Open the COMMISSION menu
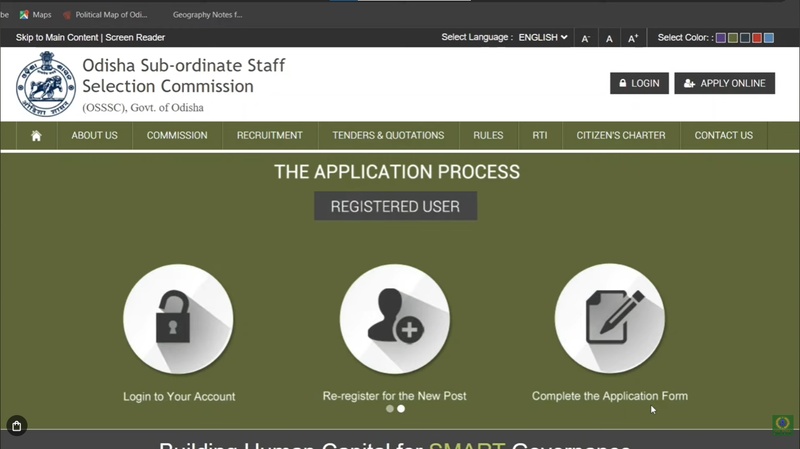The height and width of the screenshot is (449, 800). tap(177, 135)
